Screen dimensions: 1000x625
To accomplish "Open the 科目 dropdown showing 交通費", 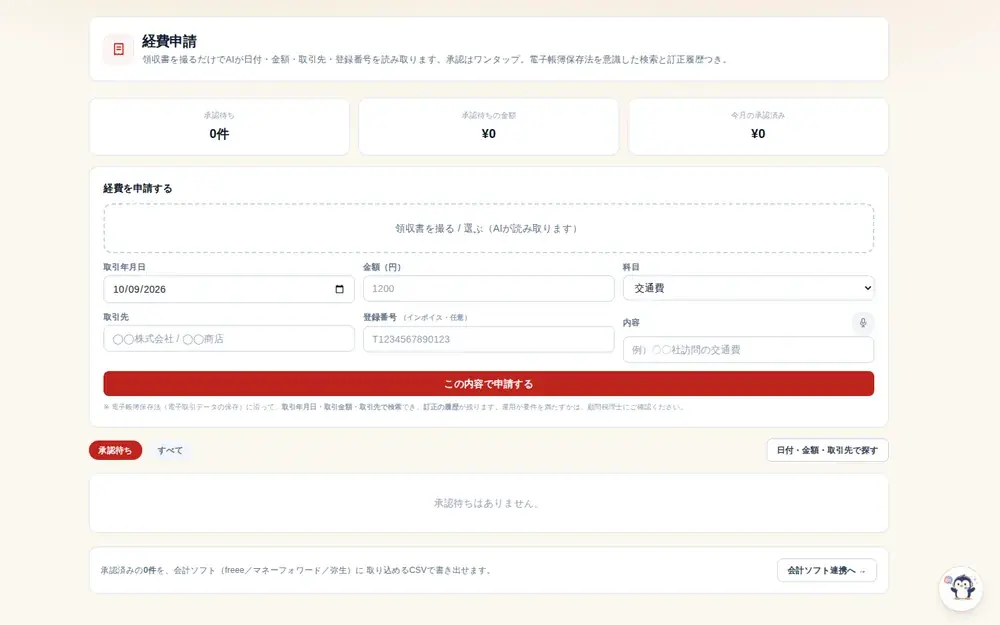I will (x=748, y=288).
